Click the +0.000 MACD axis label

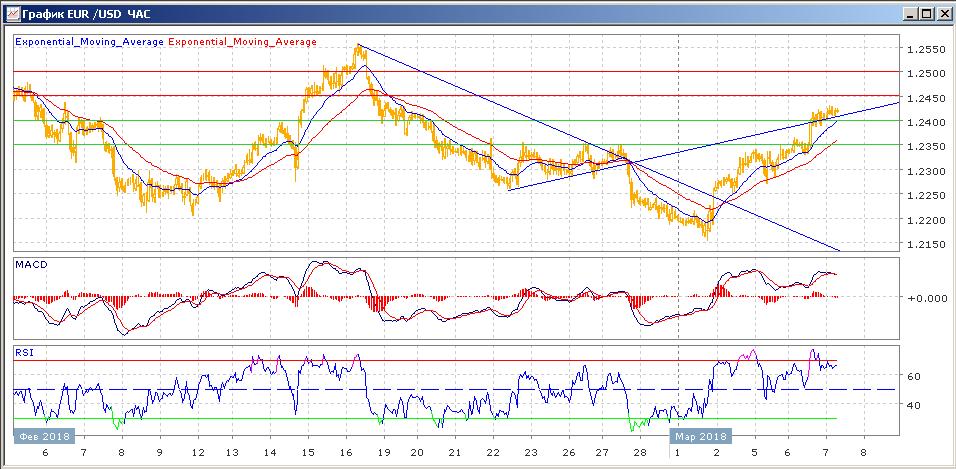[x=922, y=298]
